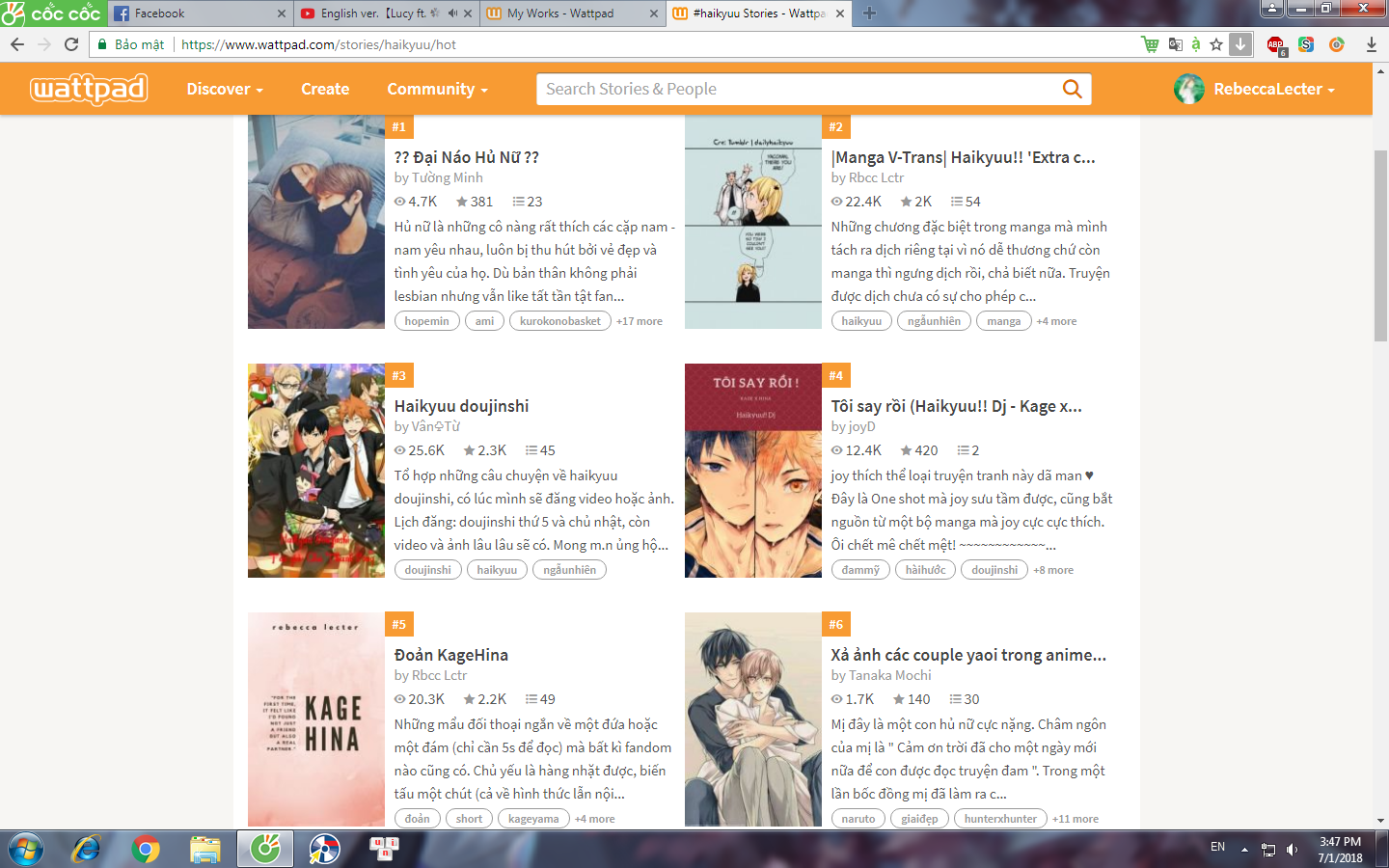Open the browser downloads icon
This screenshot has width=1389, height=868.
pos(1371,44)
